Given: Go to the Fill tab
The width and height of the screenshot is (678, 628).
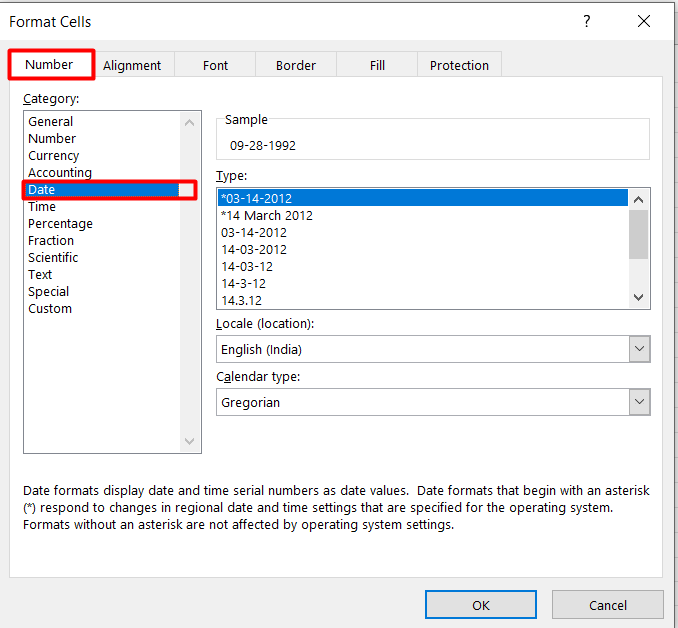Looking at the screenshot, I should (x=377, y=65).
